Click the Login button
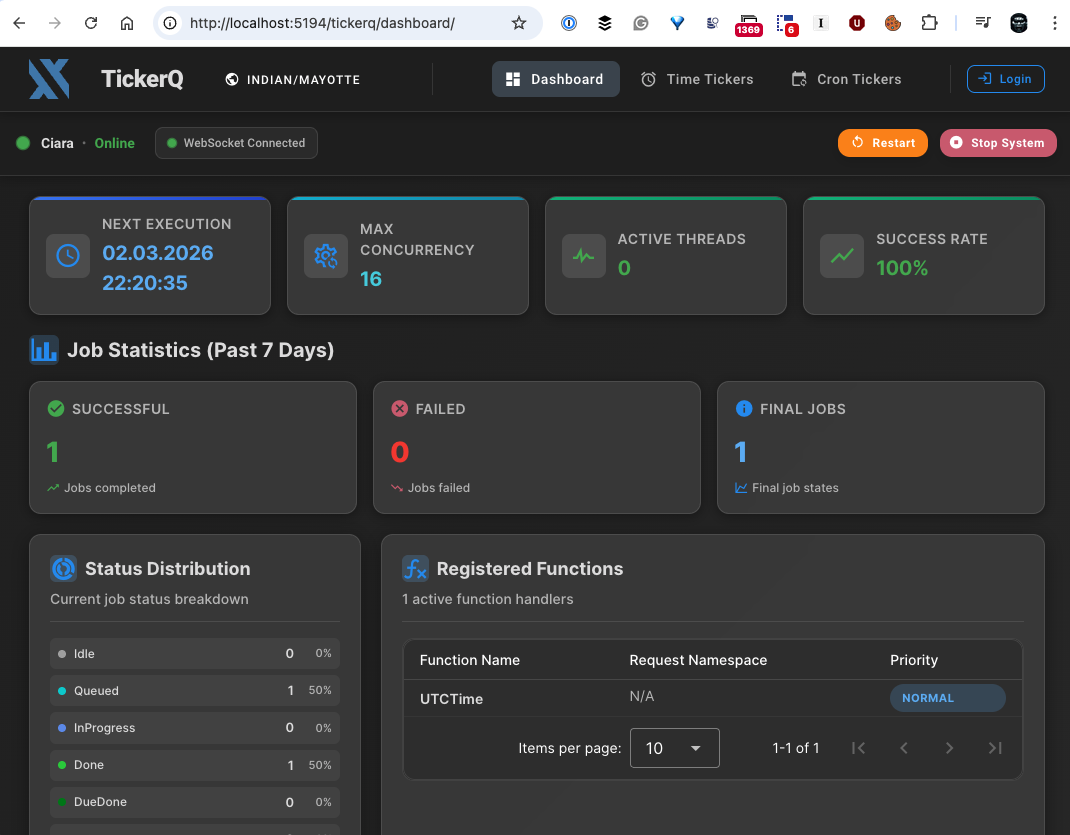 pos(1005,79)
